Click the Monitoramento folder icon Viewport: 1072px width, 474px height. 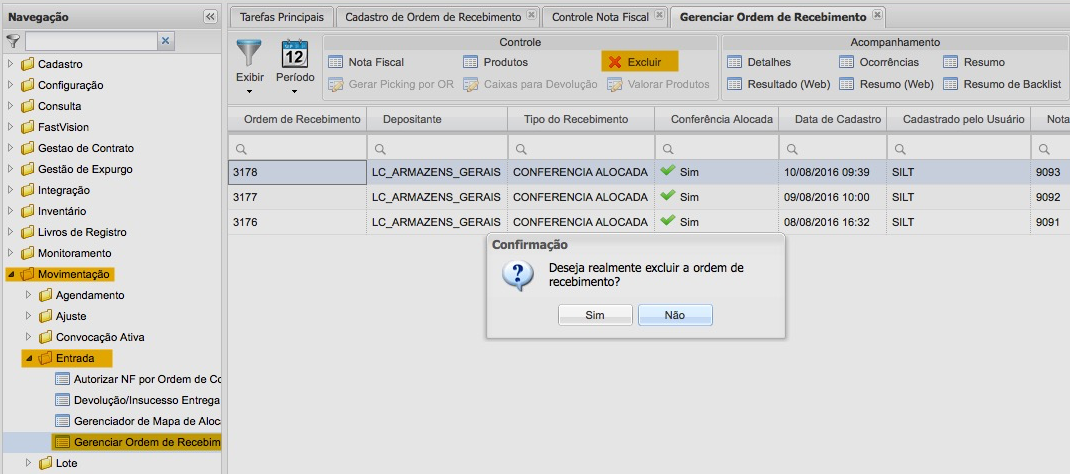(27, 253)
